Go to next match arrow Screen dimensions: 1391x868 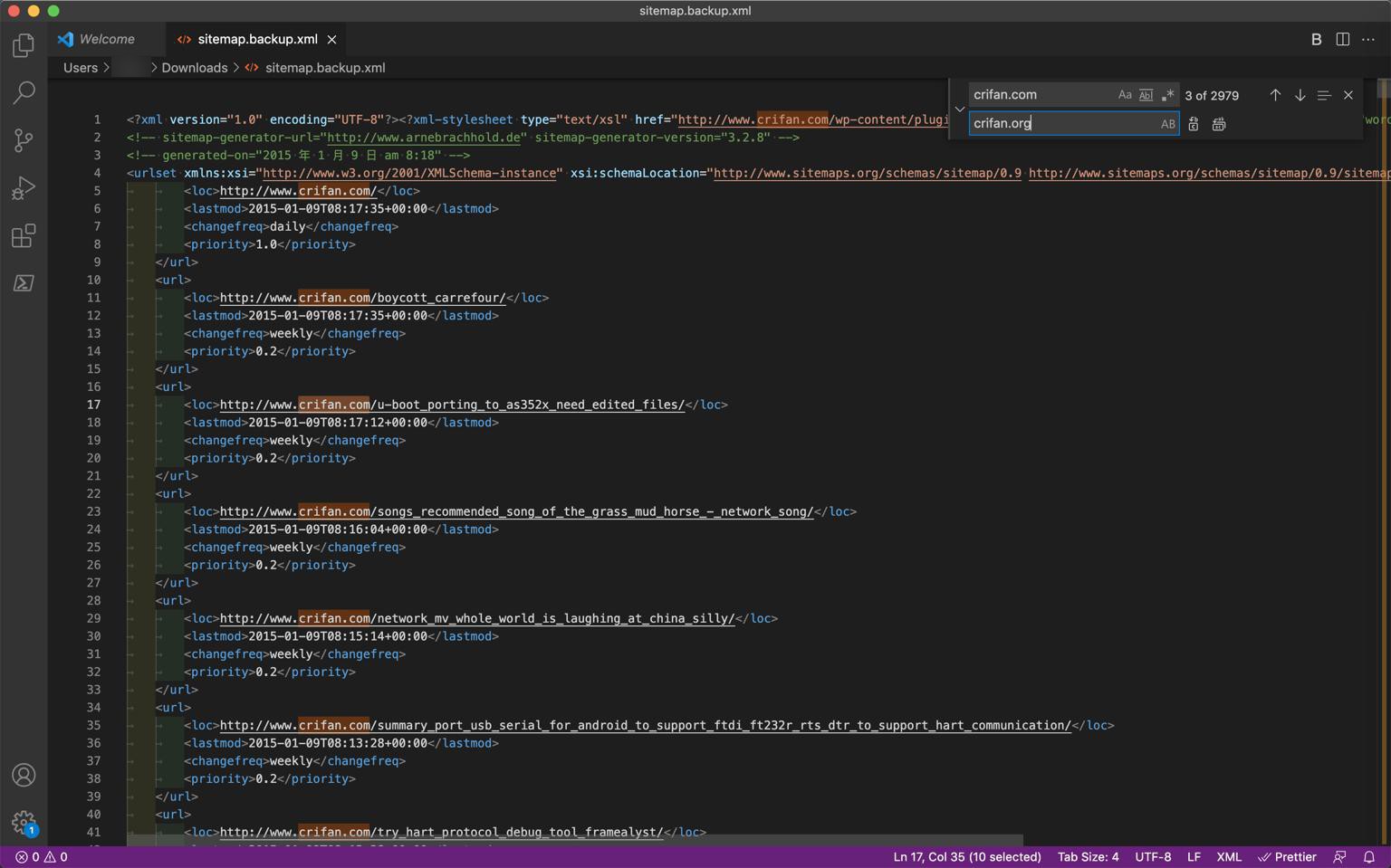click(1300, 95)
